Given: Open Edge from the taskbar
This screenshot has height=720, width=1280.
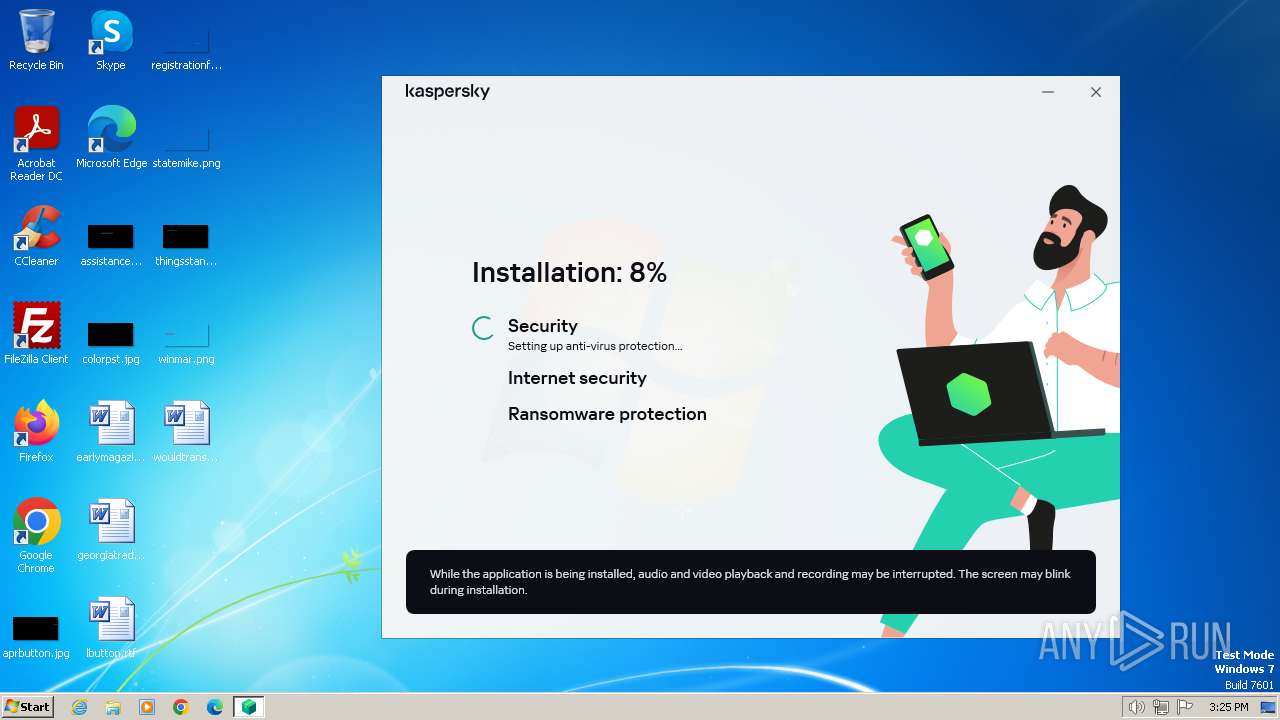Looking at the screenshot, I should pos(215,707).
